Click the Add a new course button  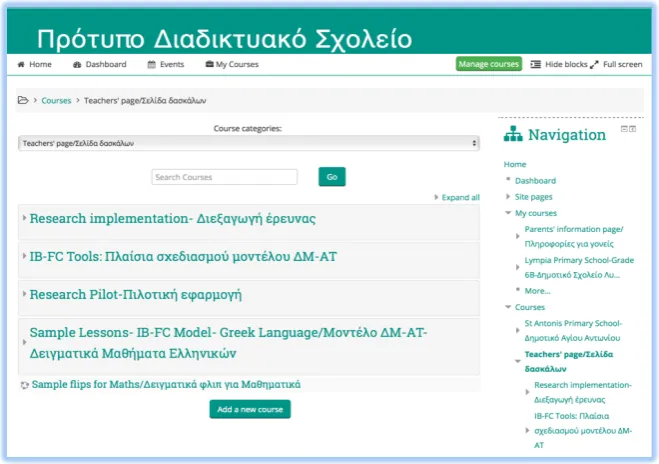click(250, 409)
